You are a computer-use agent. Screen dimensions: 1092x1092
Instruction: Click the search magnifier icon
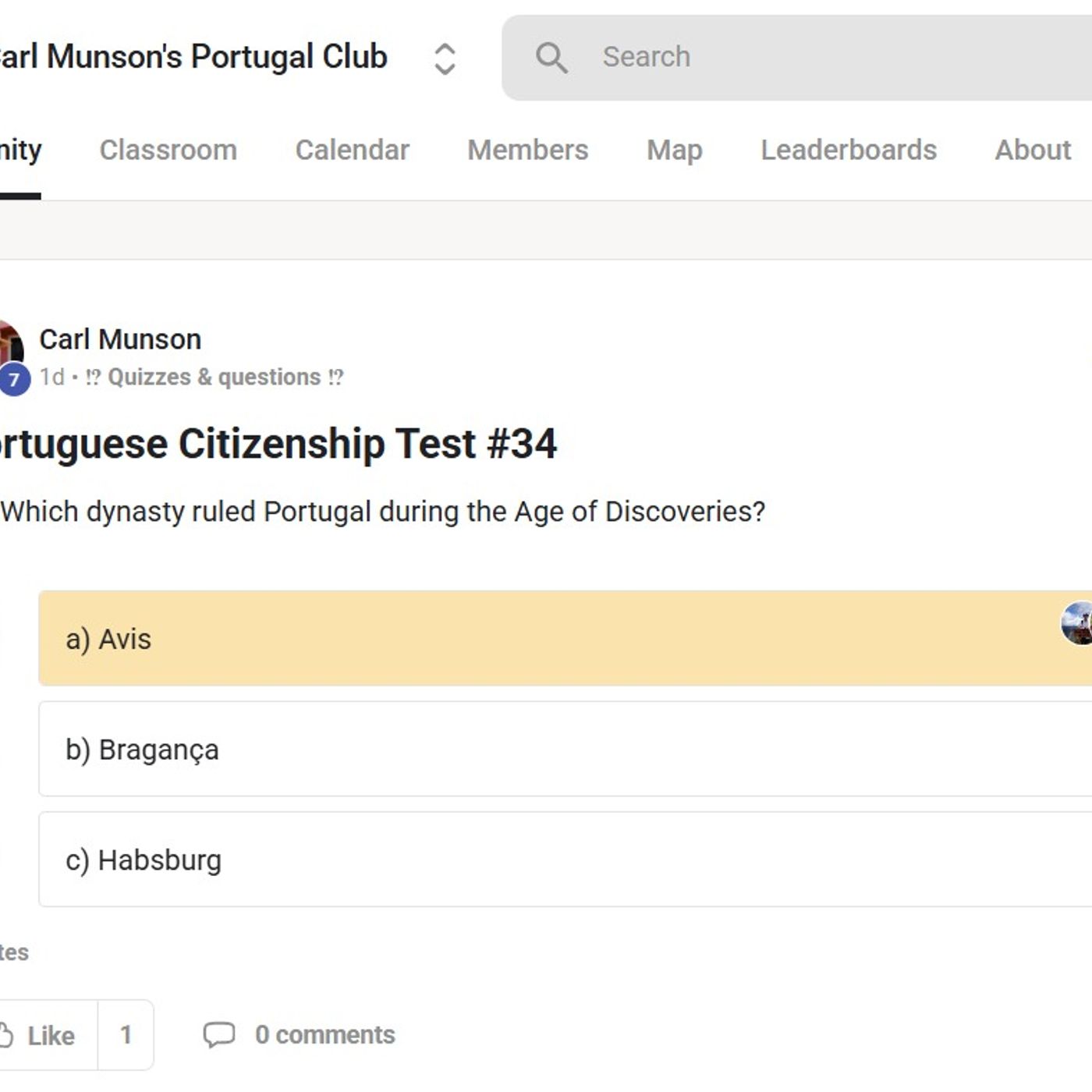[554, 56]
